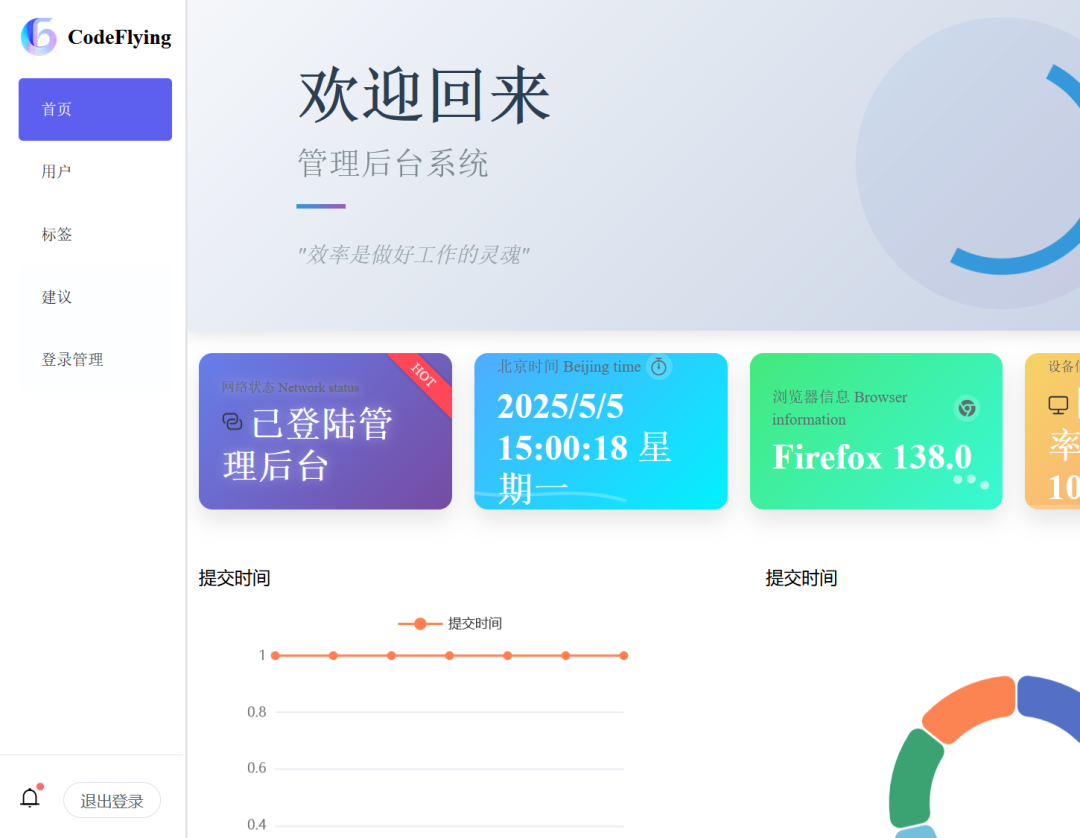Screen dimensions: 1080x838
Task: Toggle the 提交时间 legend marker
Action: pyautogui.click(x=420, y=624)
